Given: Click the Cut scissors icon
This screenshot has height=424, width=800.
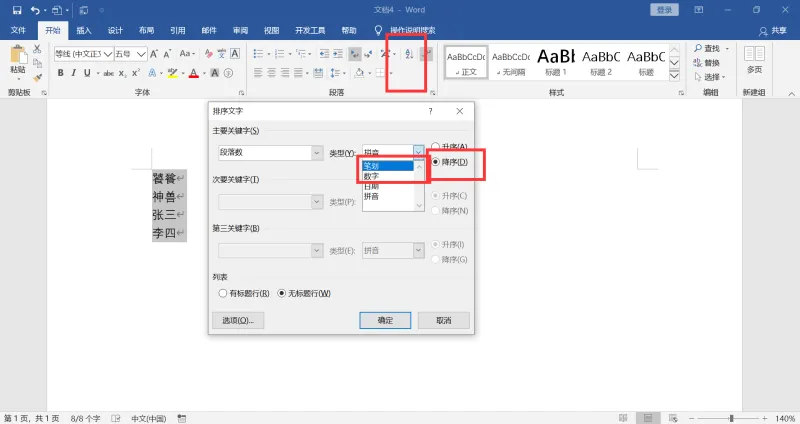Looking at the screenshot, I should [x=37, y=49].
